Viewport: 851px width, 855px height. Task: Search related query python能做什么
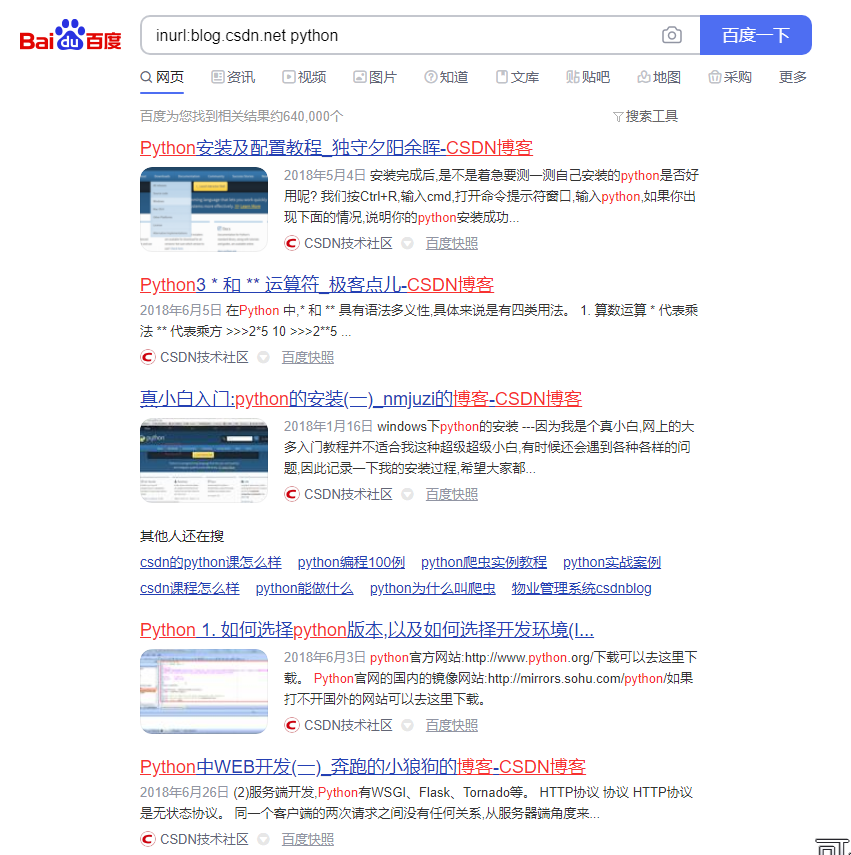[x=304, y=588]
